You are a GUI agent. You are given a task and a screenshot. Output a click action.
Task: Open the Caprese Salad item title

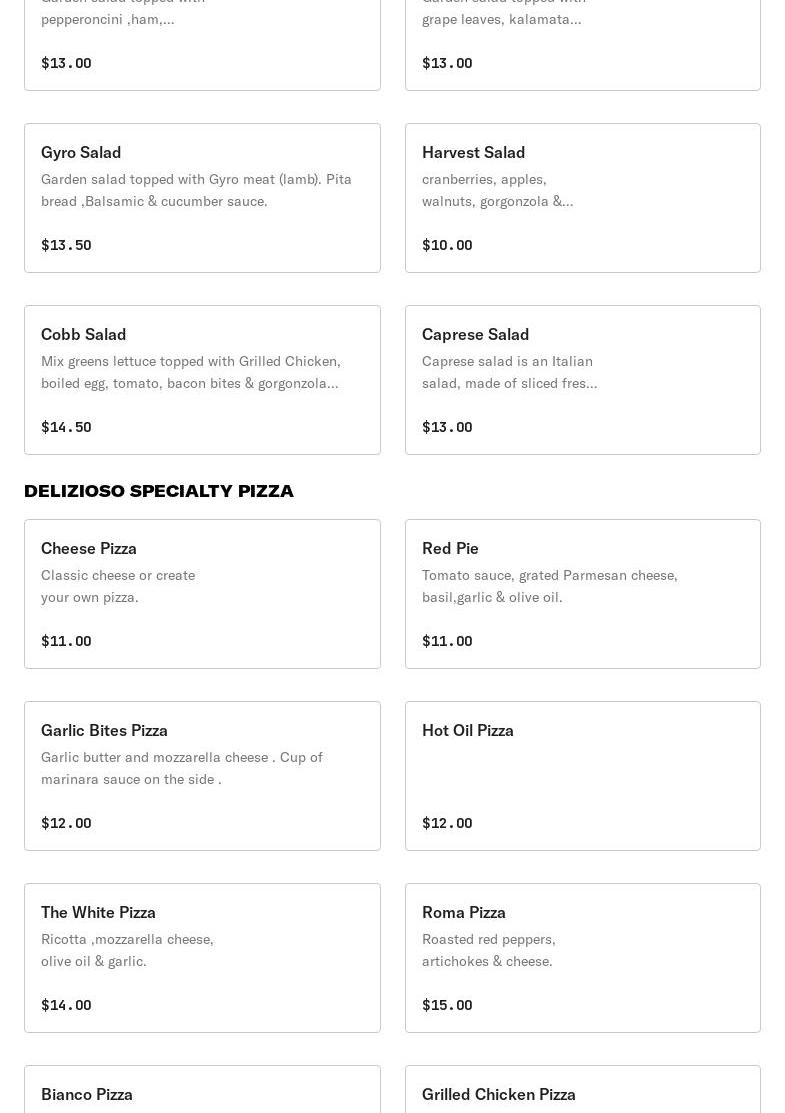point(475,334)
